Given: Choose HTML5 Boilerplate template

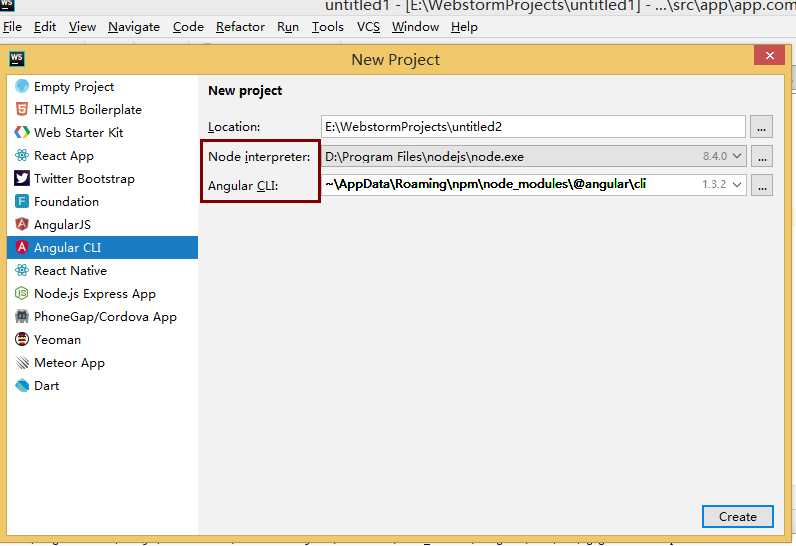Looking at the screenshot, I should pos(103,110).
